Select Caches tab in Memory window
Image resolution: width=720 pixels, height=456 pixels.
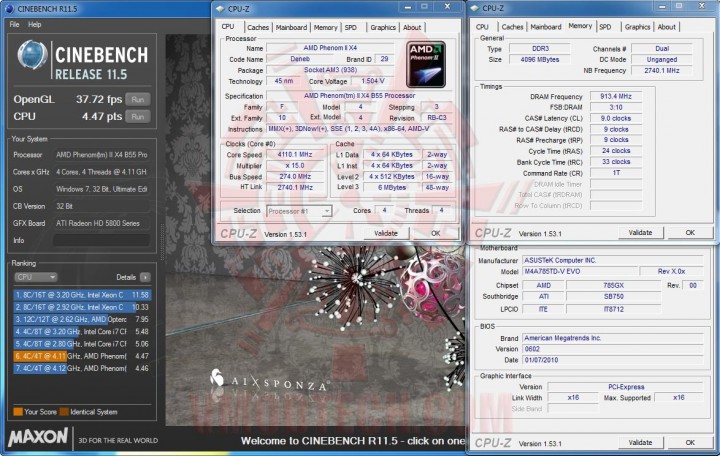(x=512, y=27)
